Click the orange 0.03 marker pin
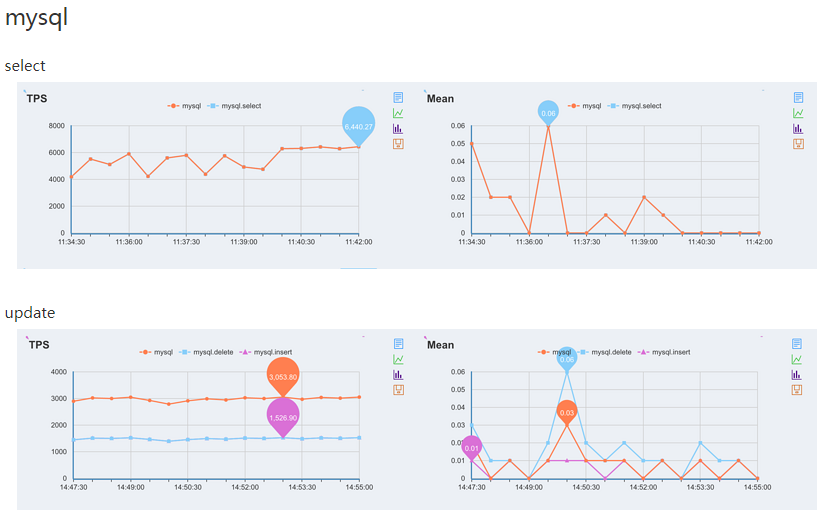 (x=567, y=412)
